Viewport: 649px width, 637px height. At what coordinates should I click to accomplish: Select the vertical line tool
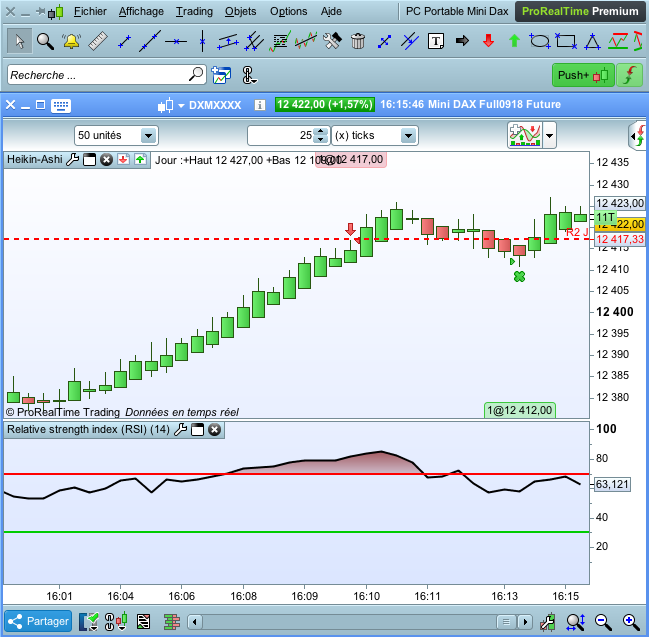202,41
